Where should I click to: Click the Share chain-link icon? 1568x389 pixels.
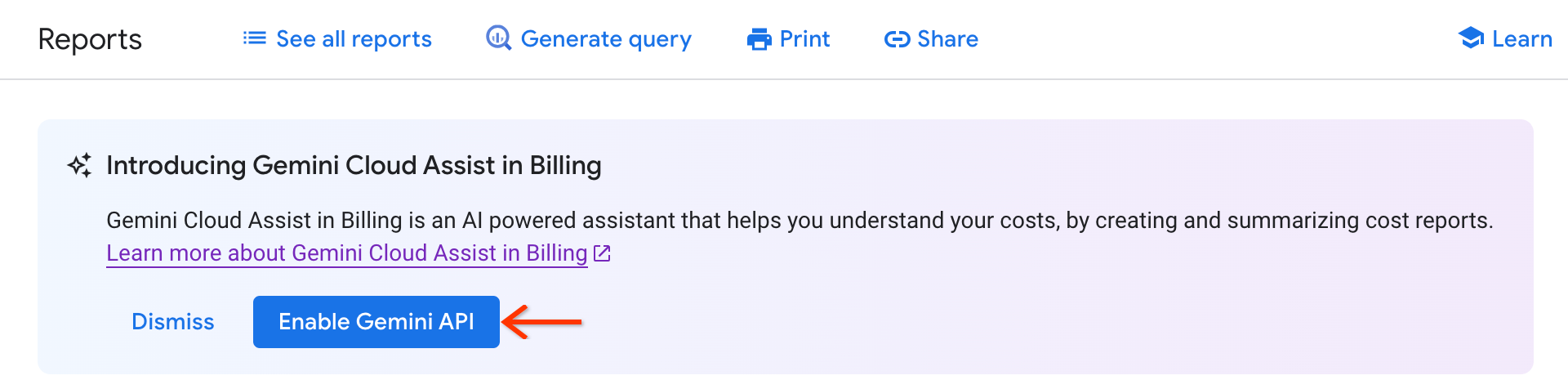[897, 39]
